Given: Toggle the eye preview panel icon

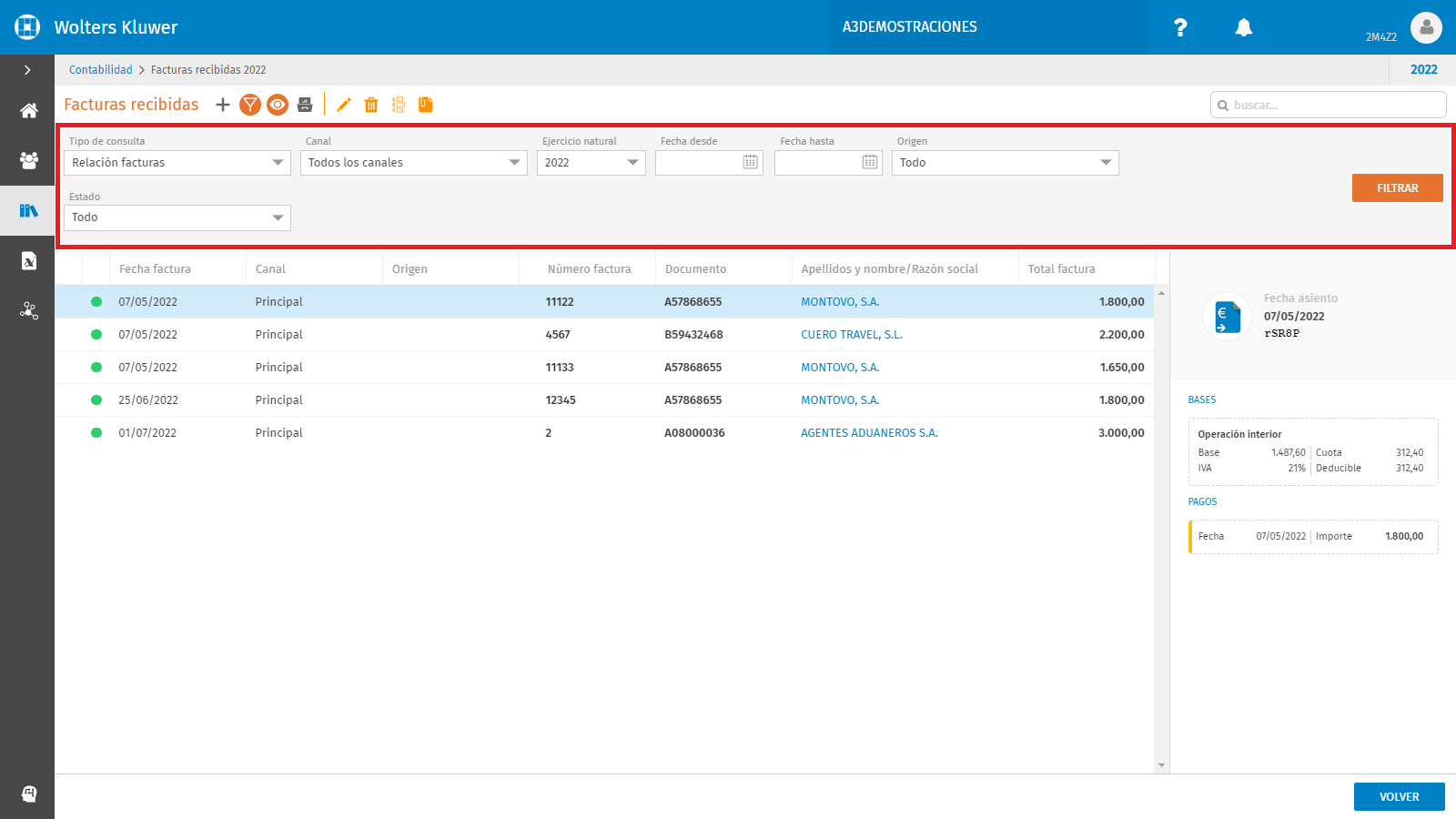Looking at the screenshot, I should (278, 105).
